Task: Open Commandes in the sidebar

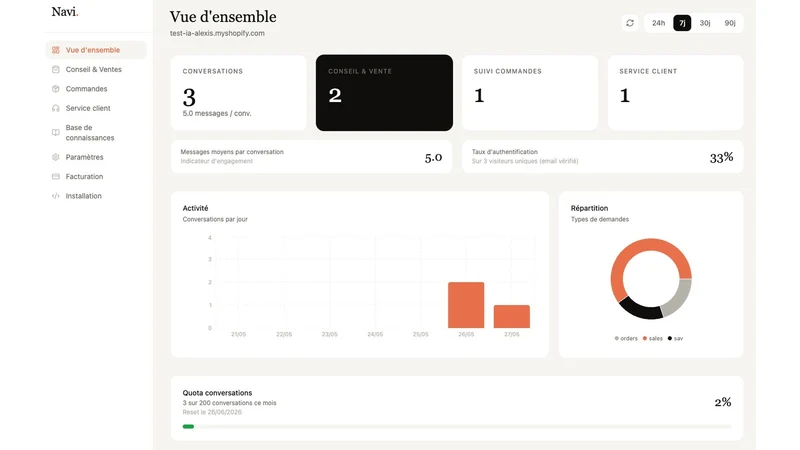Action: (96, 89)
